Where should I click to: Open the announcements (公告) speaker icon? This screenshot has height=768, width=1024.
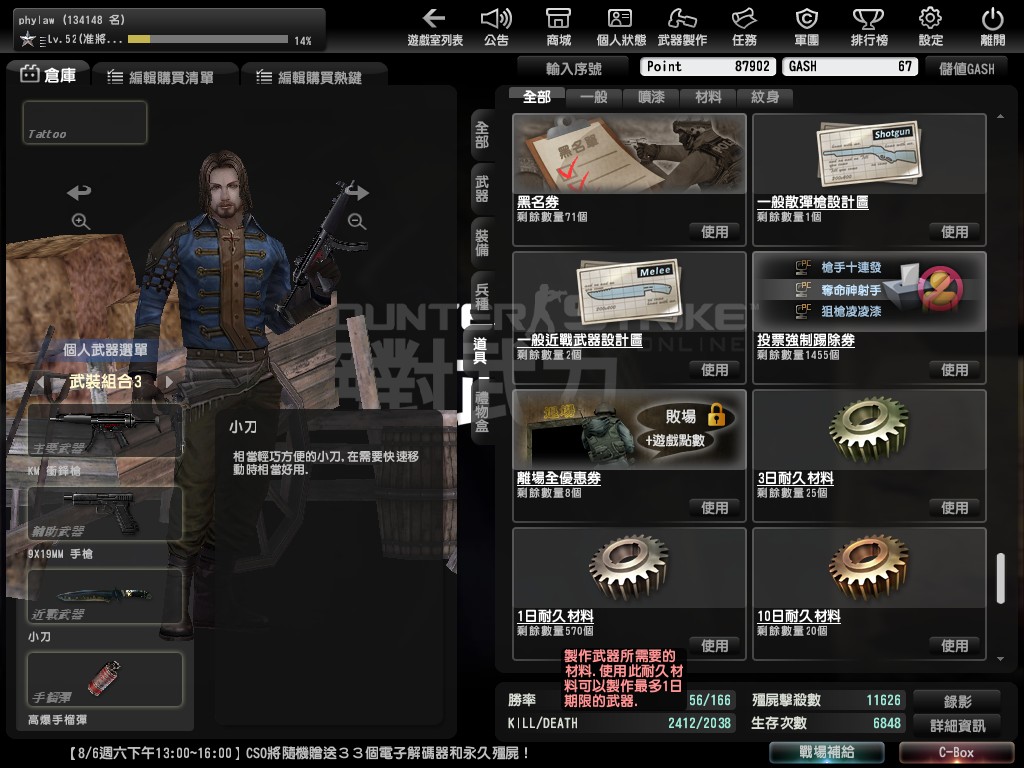pos(496,27)
